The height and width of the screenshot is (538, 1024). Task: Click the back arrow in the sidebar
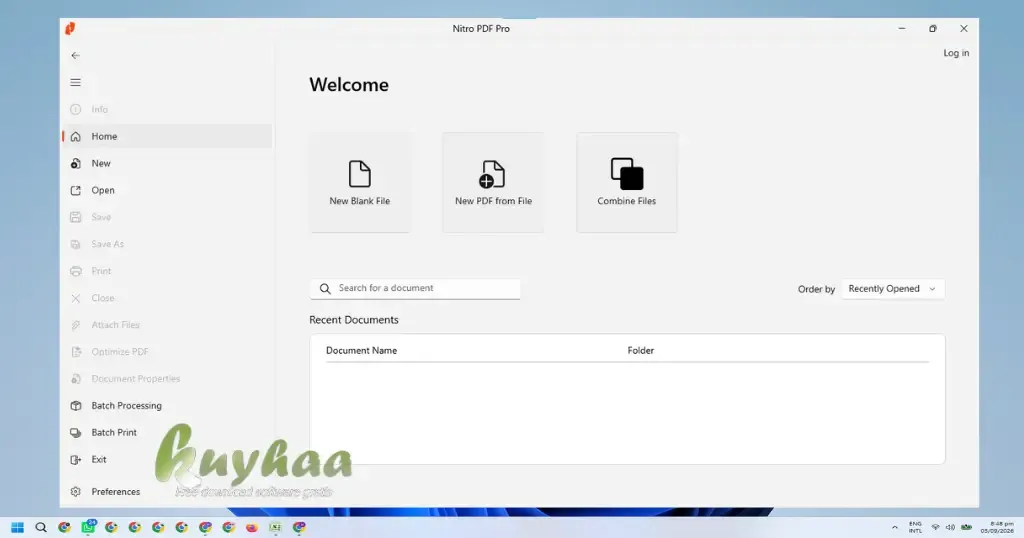tap(76, 55)
